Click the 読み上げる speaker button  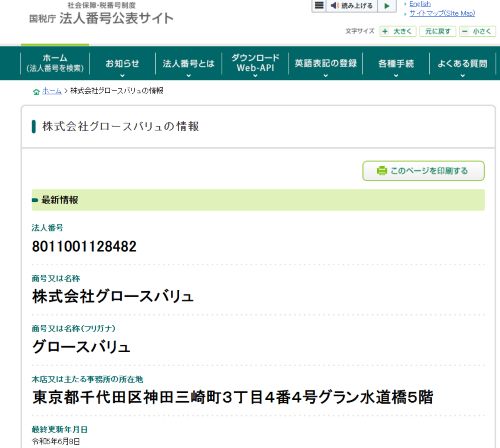coord(351,5)
